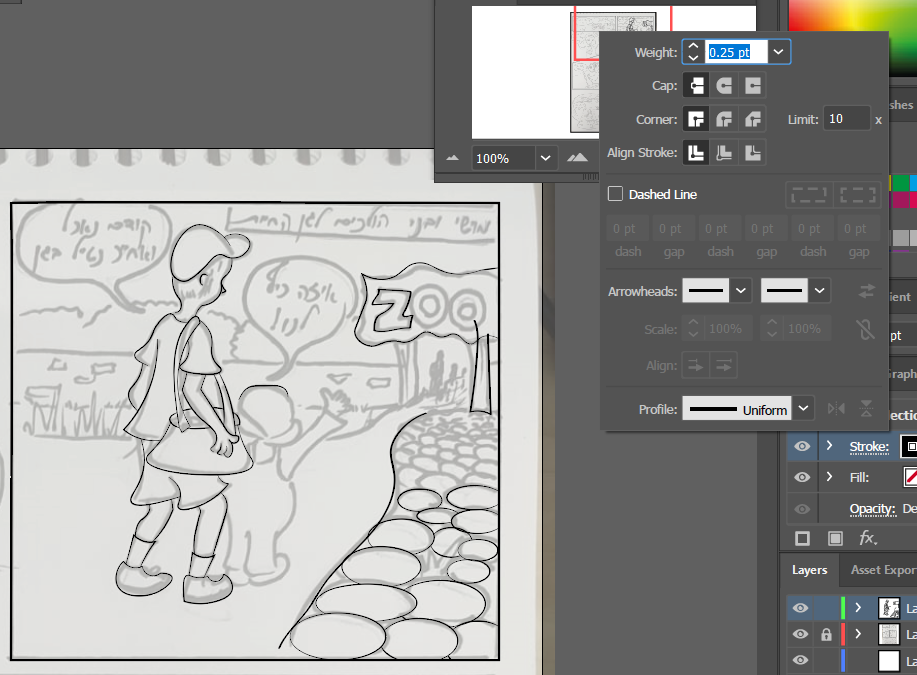Open the Profile Uniform dropdown
The width and height of the screenshot is (917, 675).
805,409
